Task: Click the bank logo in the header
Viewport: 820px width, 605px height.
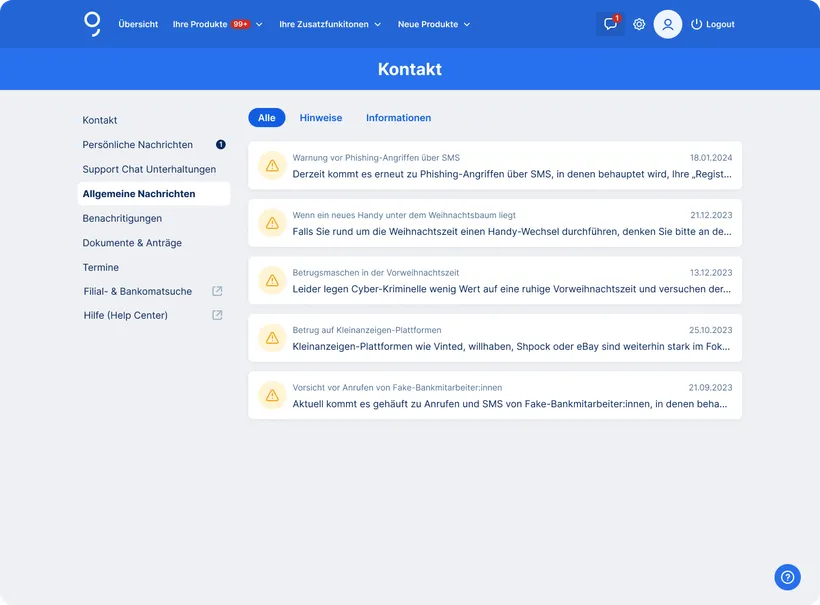Action: 92,24
